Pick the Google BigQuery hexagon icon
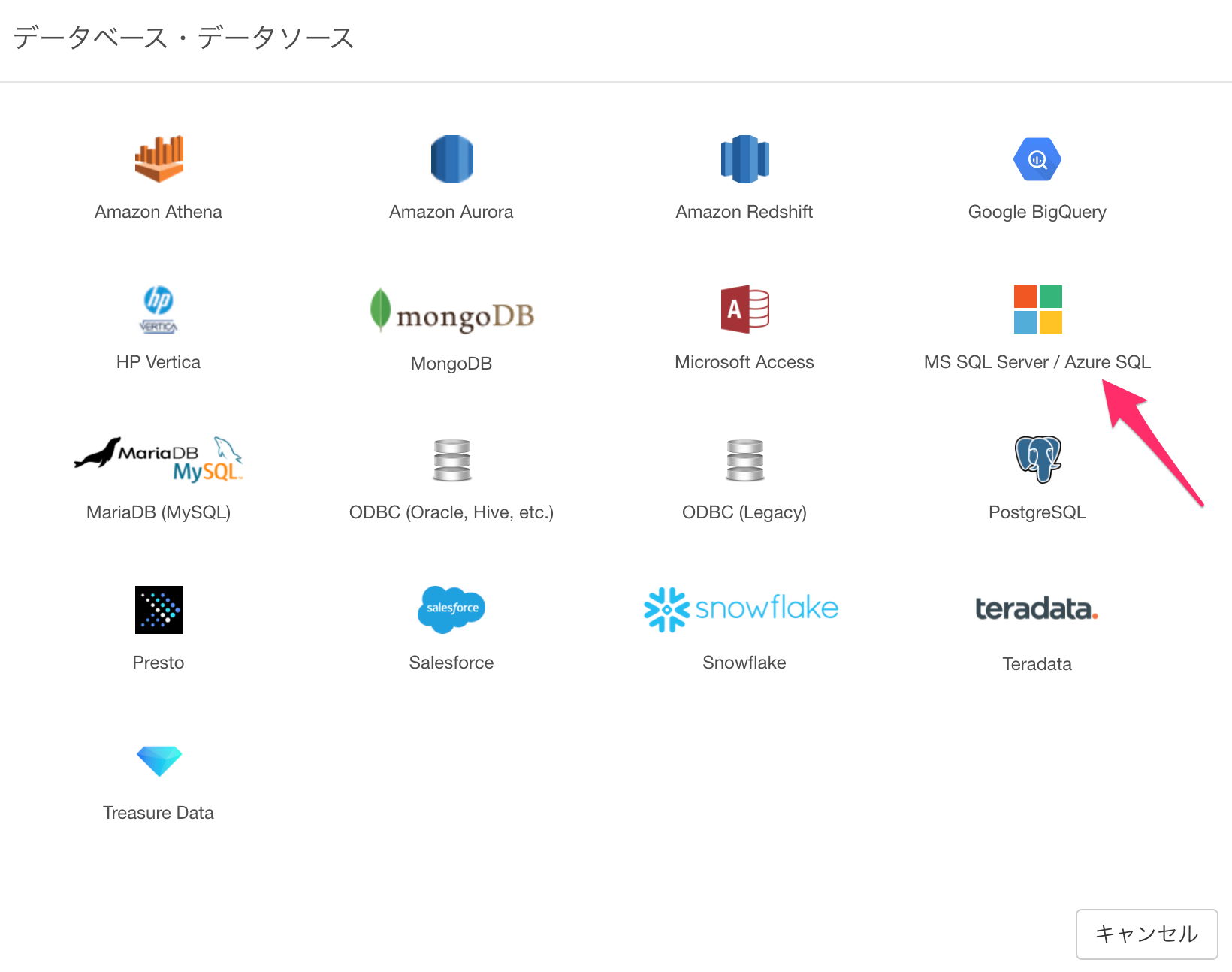The height and width of the screenshot is (972, 1232). [1037, 159]
